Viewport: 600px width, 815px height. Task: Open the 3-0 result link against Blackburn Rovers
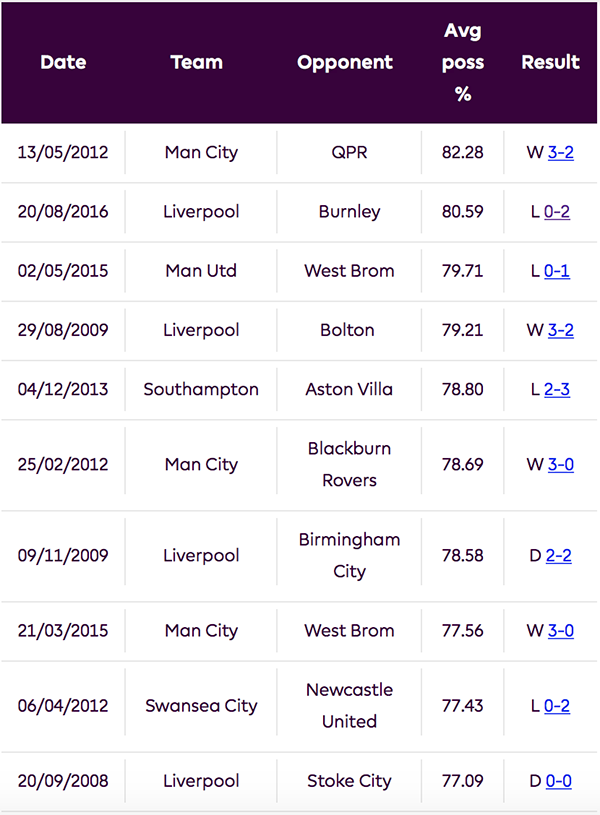point(561,464)
